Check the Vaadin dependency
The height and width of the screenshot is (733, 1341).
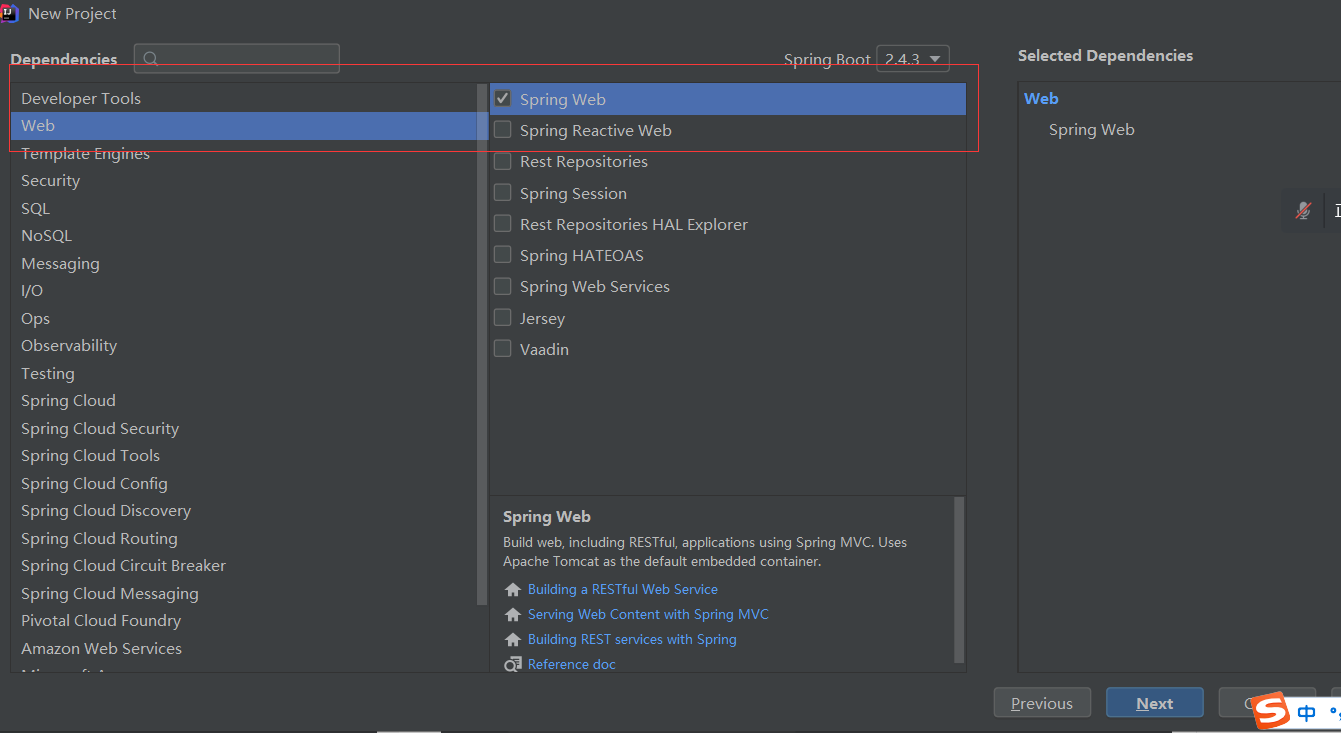point(502,348)
